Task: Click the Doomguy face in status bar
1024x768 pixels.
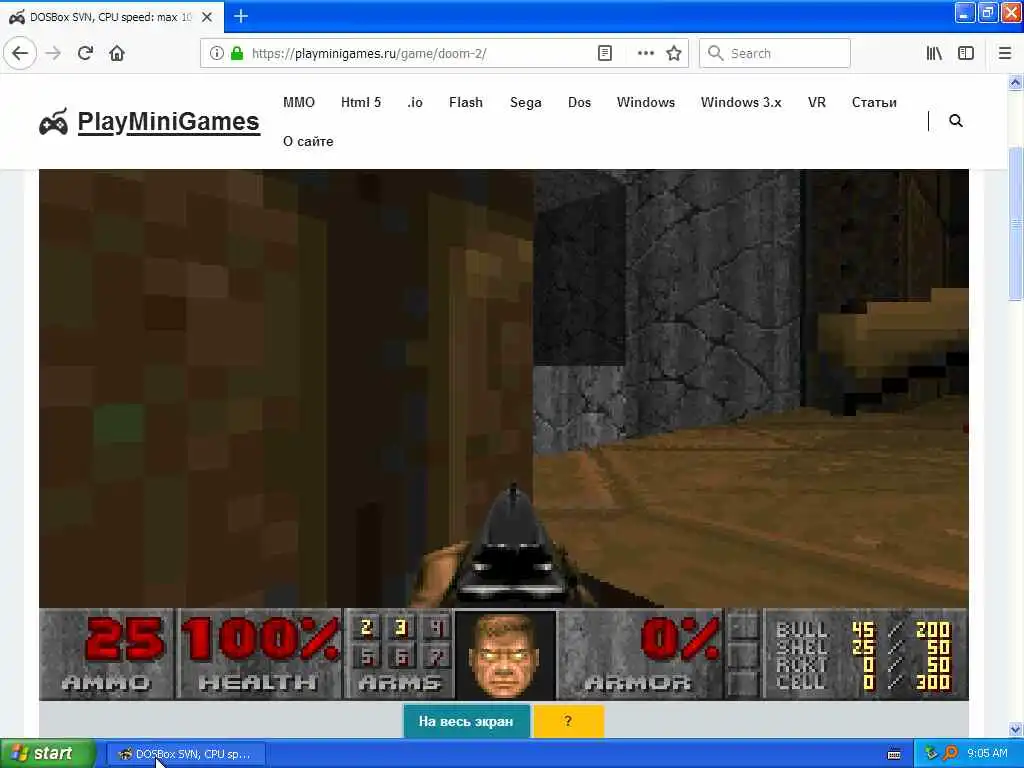Action: click(x=504, y=654)
